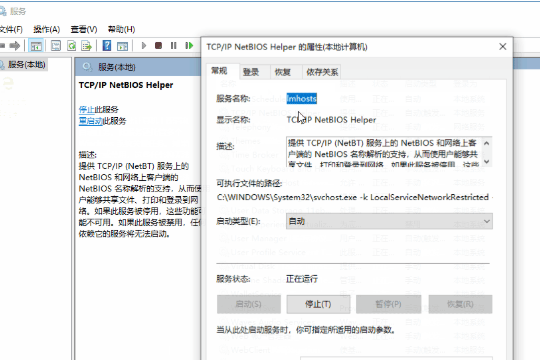Open the 帮助(H) menu
Image resolution: width=540 pixels, height=360 pixels.
coord(121,29)
